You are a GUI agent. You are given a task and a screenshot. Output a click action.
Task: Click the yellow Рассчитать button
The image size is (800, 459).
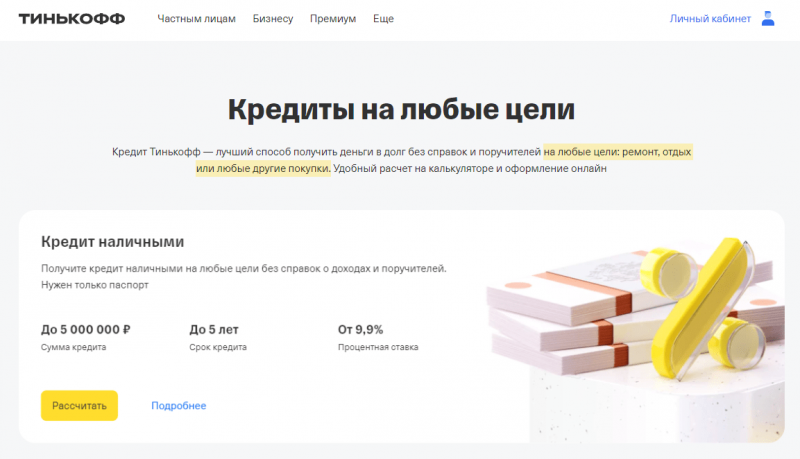pos(79,405)
